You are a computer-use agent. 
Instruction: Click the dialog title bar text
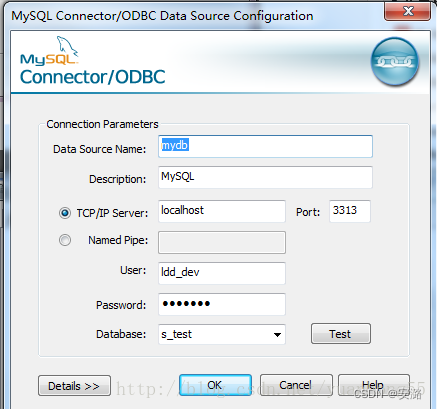tap(162, 16)
